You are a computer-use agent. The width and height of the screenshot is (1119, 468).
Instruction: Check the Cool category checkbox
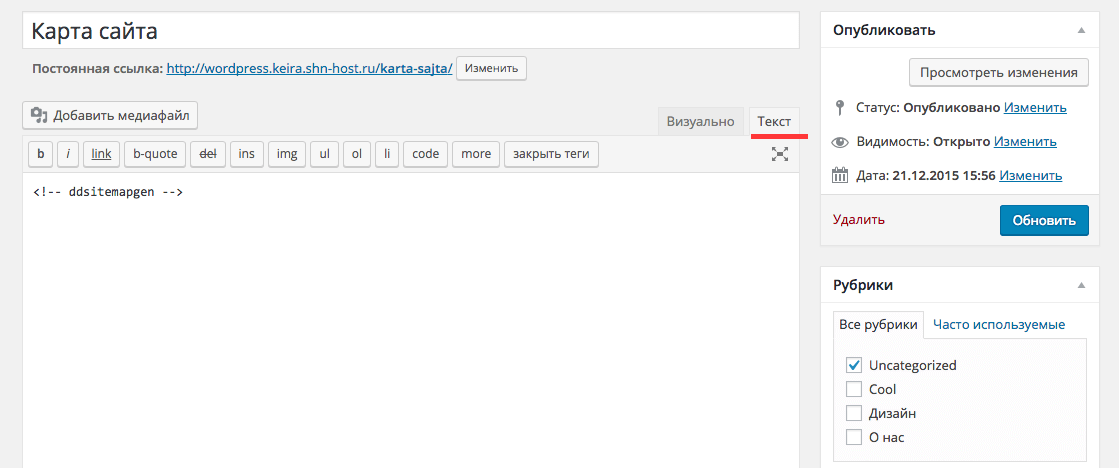pyautogui.click(x=854, y=389)
